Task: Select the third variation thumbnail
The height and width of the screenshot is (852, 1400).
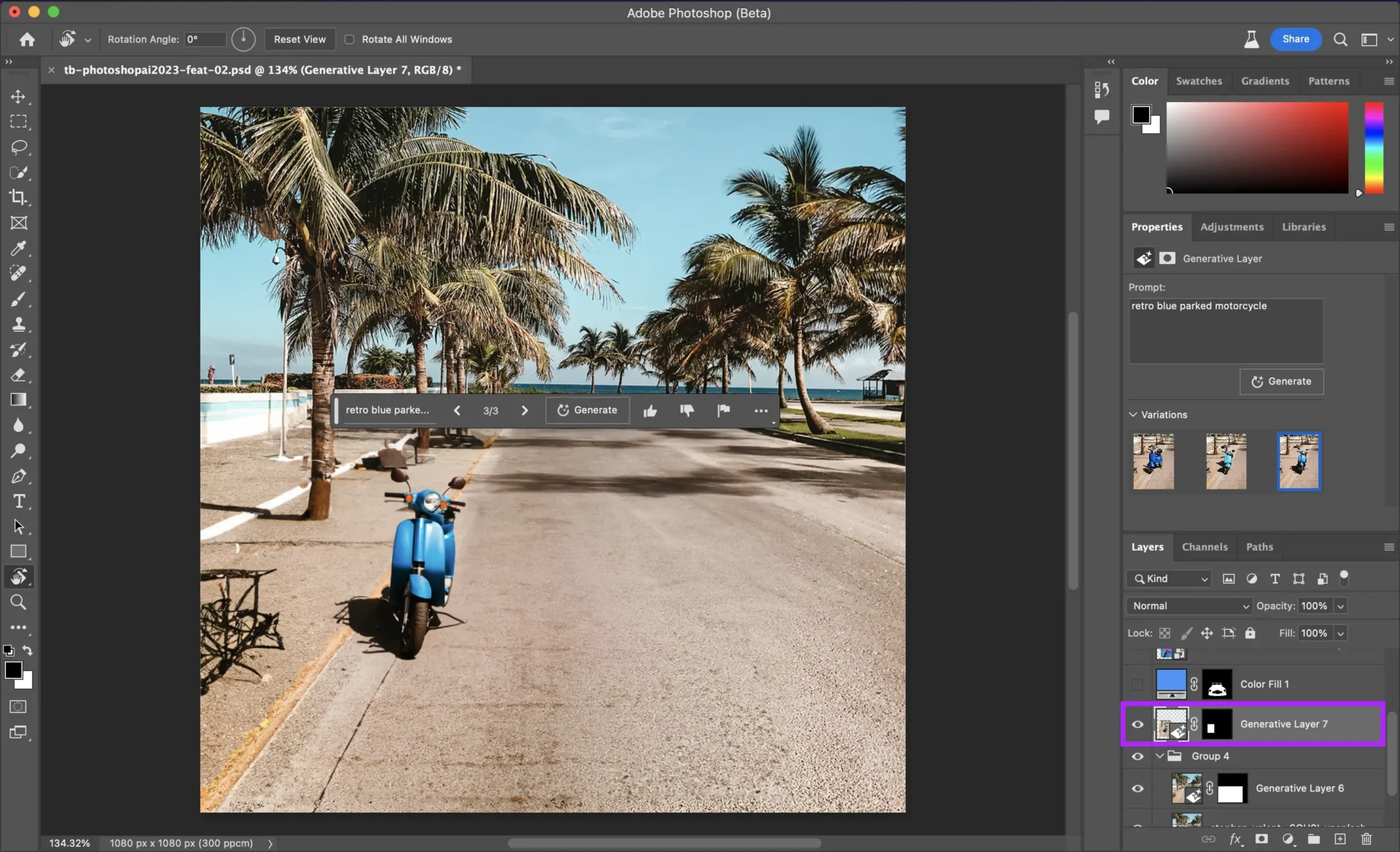Action: 1298,460
